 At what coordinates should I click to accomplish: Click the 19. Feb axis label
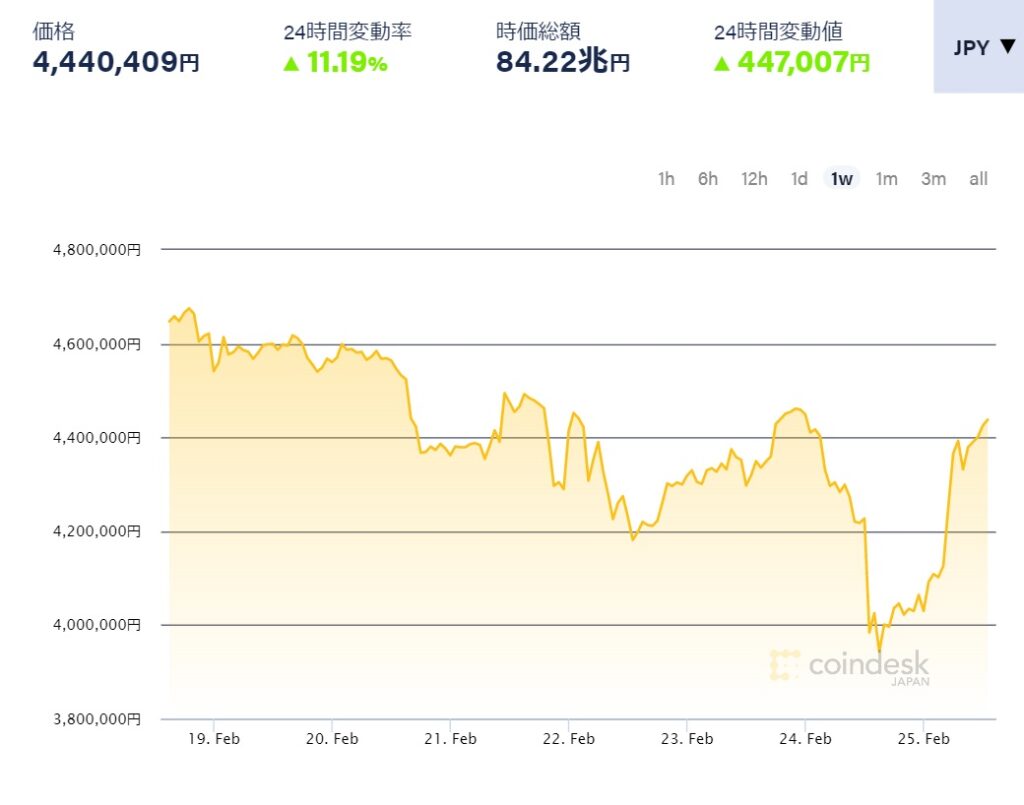tap(214, 738)
